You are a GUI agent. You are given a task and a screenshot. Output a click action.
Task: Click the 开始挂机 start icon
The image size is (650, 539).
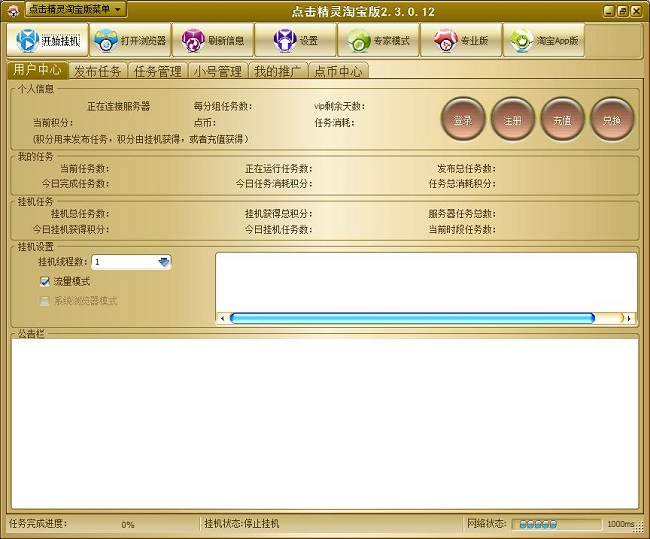[x=27, y=40]
